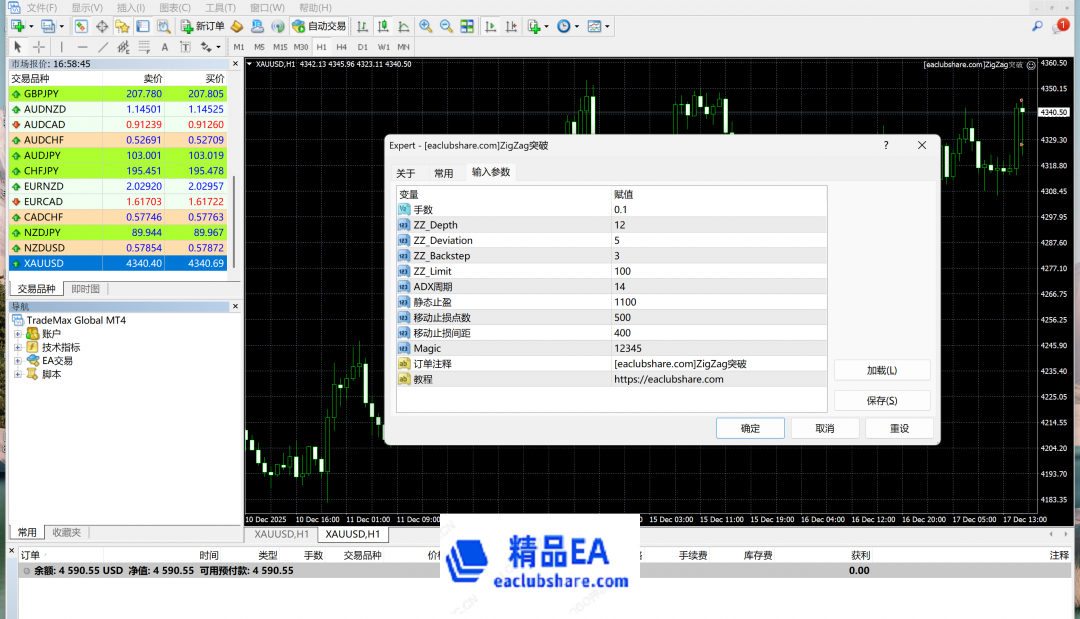Pick the Trendline drawing tool
The height and width of the screenshot is (619, 1080).
pyautogui.click(x=103, y=47)
